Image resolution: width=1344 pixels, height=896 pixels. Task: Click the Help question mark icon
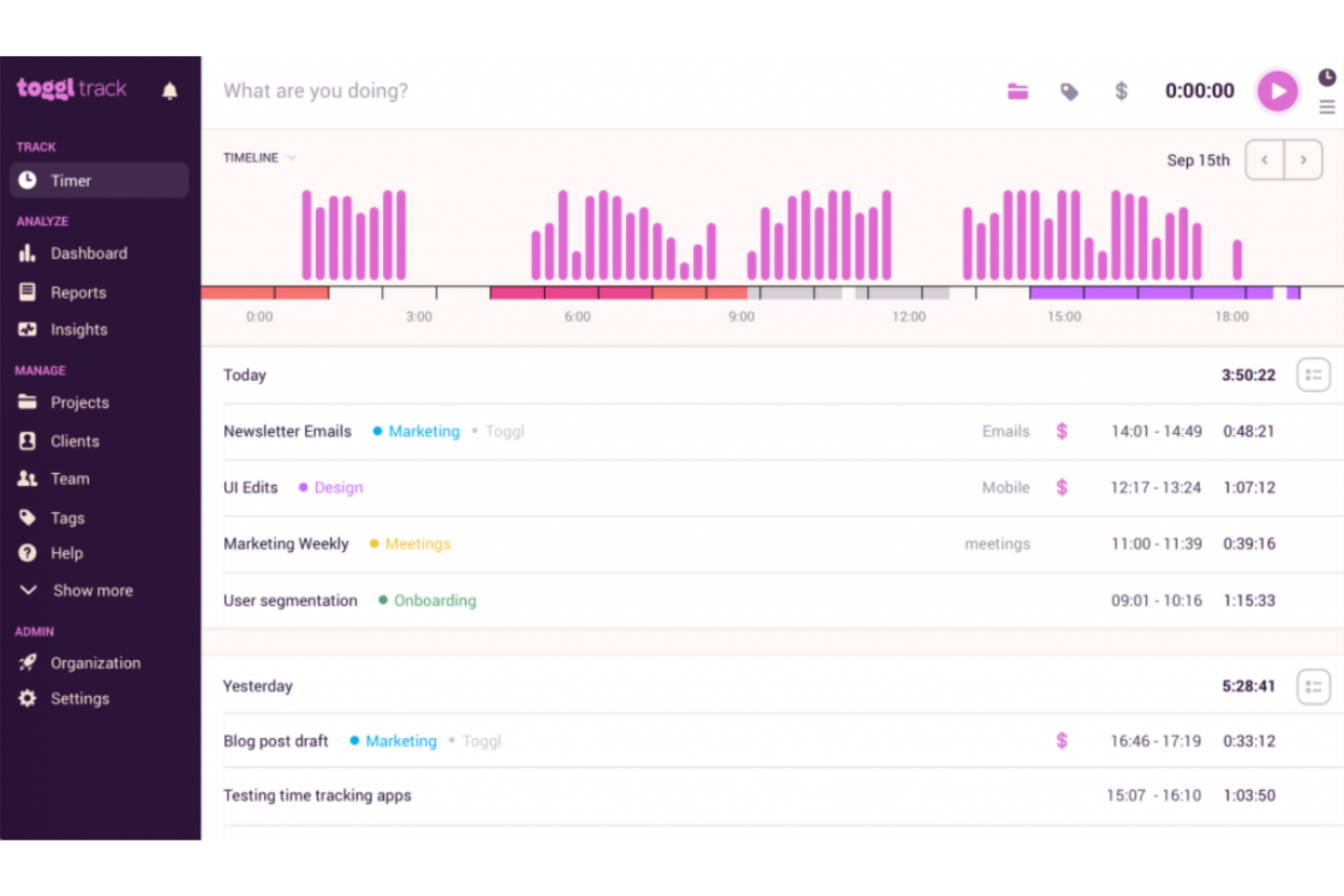pyautogui.click(x=27, y=553)
